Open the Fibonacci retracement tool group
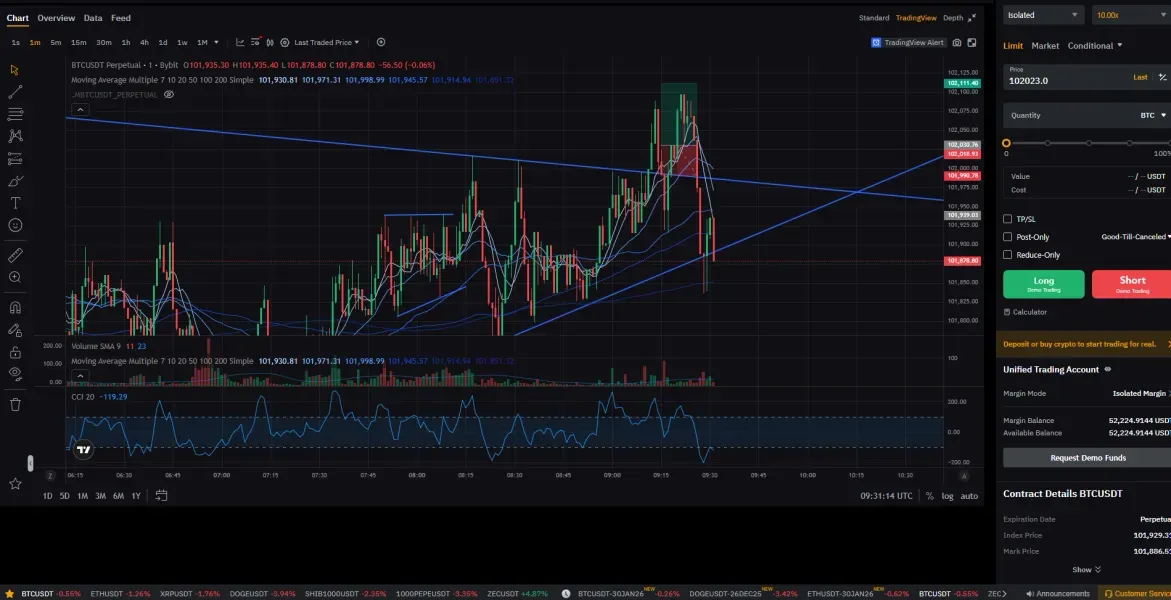This screenshot has height=600, width=1171. point(15,114)
